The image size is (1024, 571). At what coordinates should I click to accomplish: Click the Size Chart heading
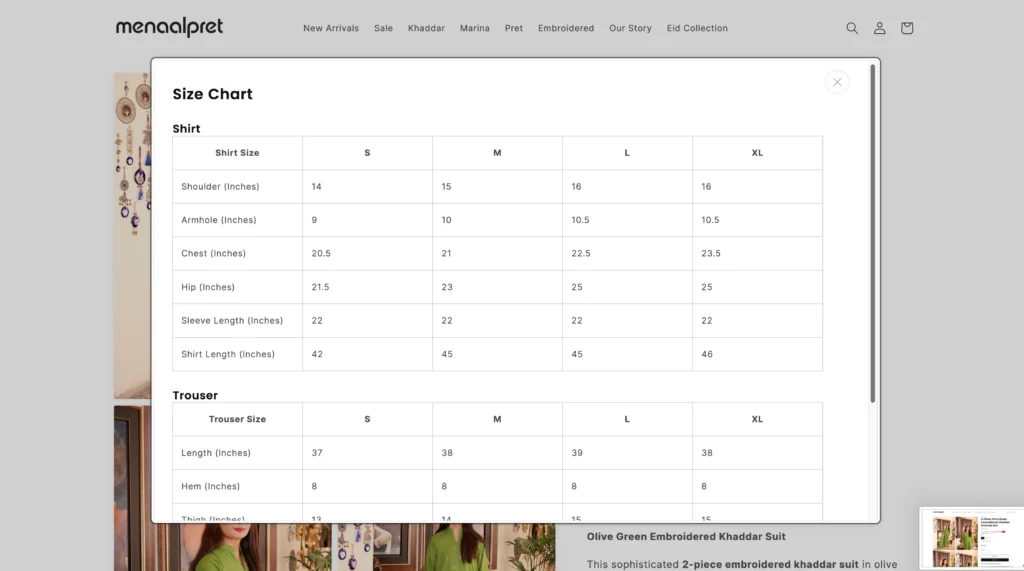click(x=212, y=94)
